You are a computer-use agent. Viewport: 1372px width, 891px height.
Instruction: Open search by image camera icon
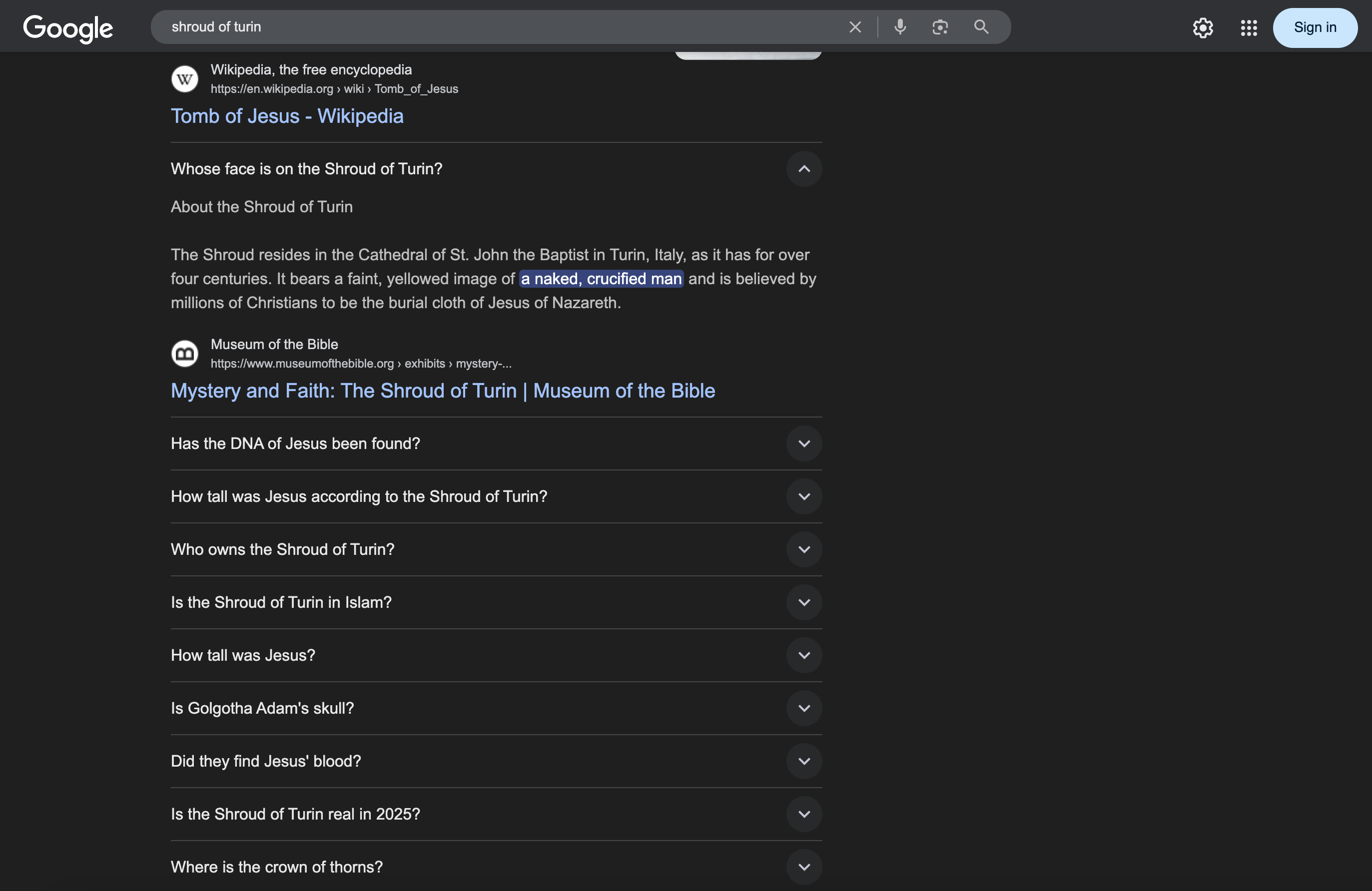(x=940, y=27)
